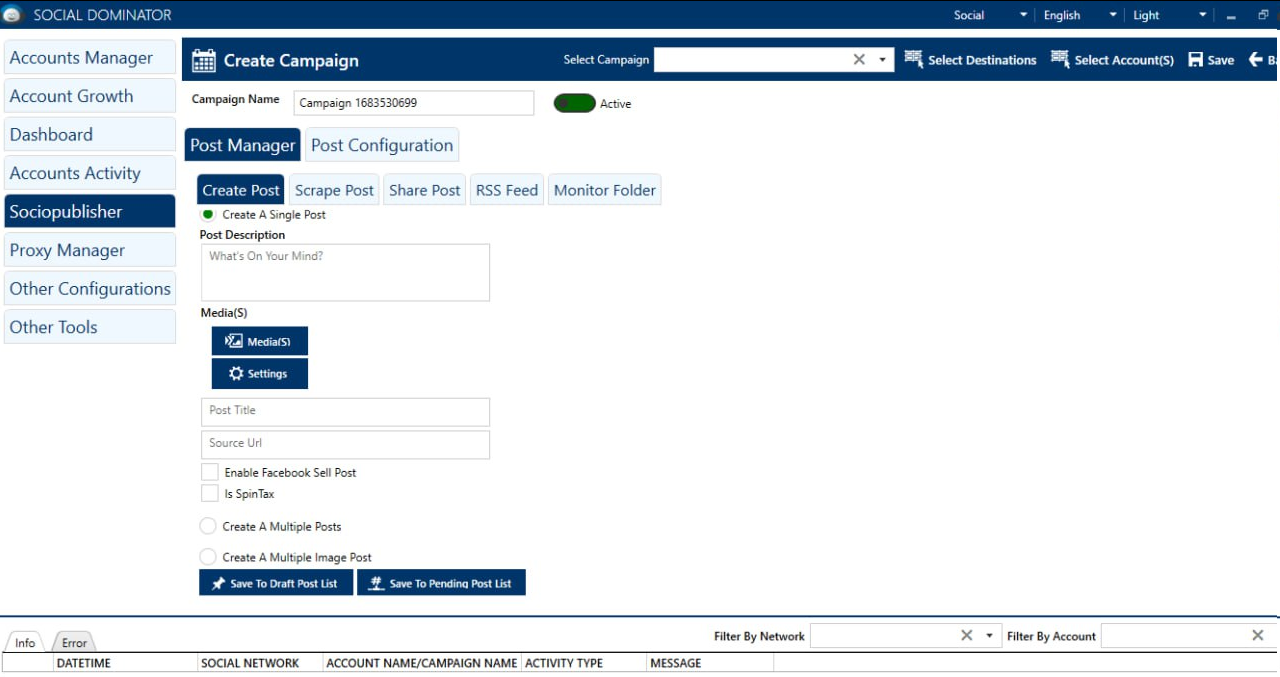1280x677 pixels.
Task: Choose Create A Multiple Posts radio button
Action: pyautogui.click(x=208, y=526)
